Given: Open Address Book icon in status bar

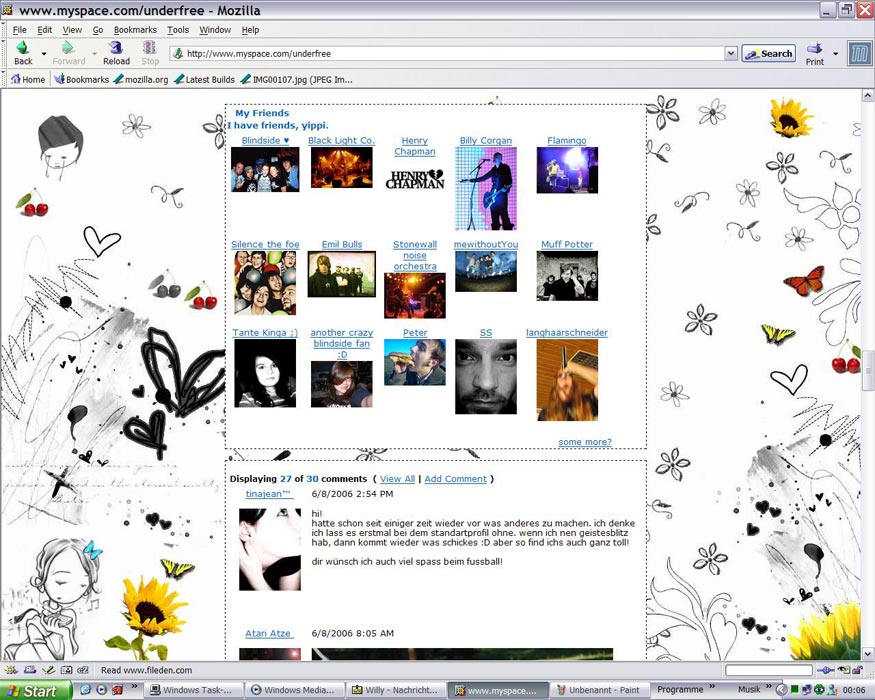Looking at the screenshot, I should pos(66,670).
